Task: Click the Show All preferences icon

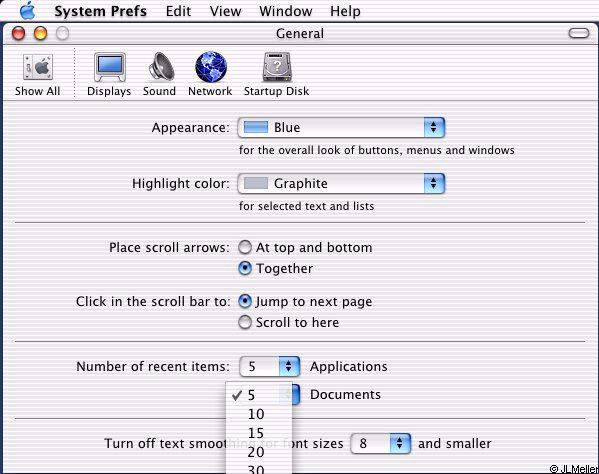Action: coord(37,67)
